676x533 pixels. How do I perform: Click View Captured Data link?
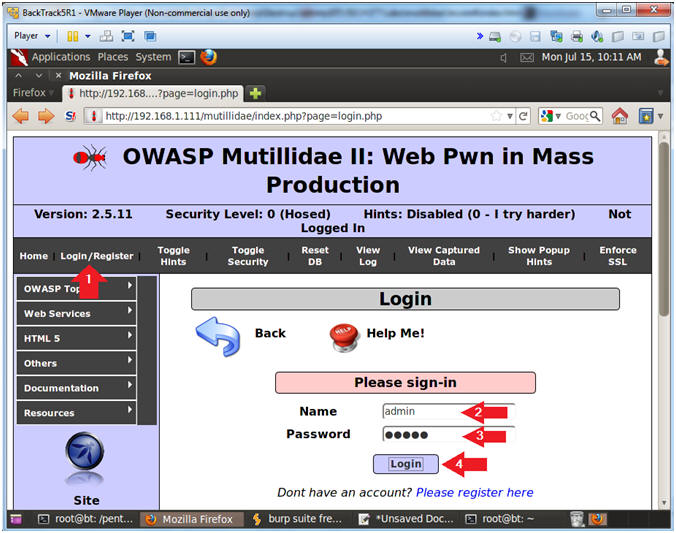444,256
